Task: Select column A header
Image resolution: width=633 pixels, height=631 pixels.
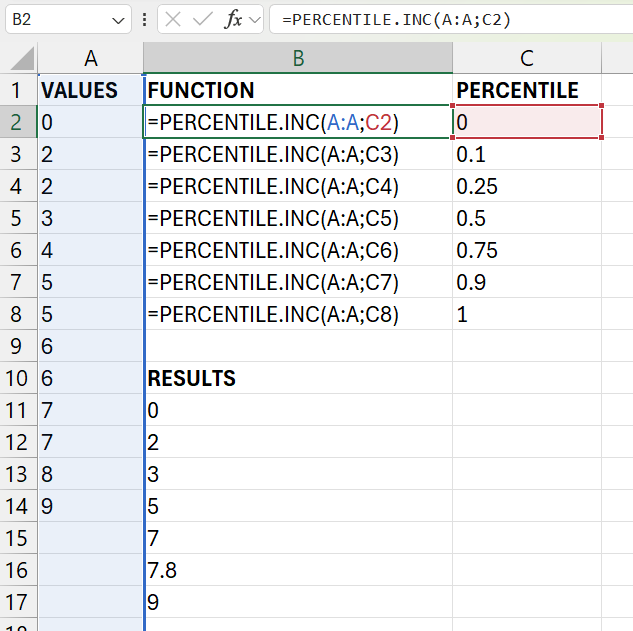Action: click(x=90, y=58)
